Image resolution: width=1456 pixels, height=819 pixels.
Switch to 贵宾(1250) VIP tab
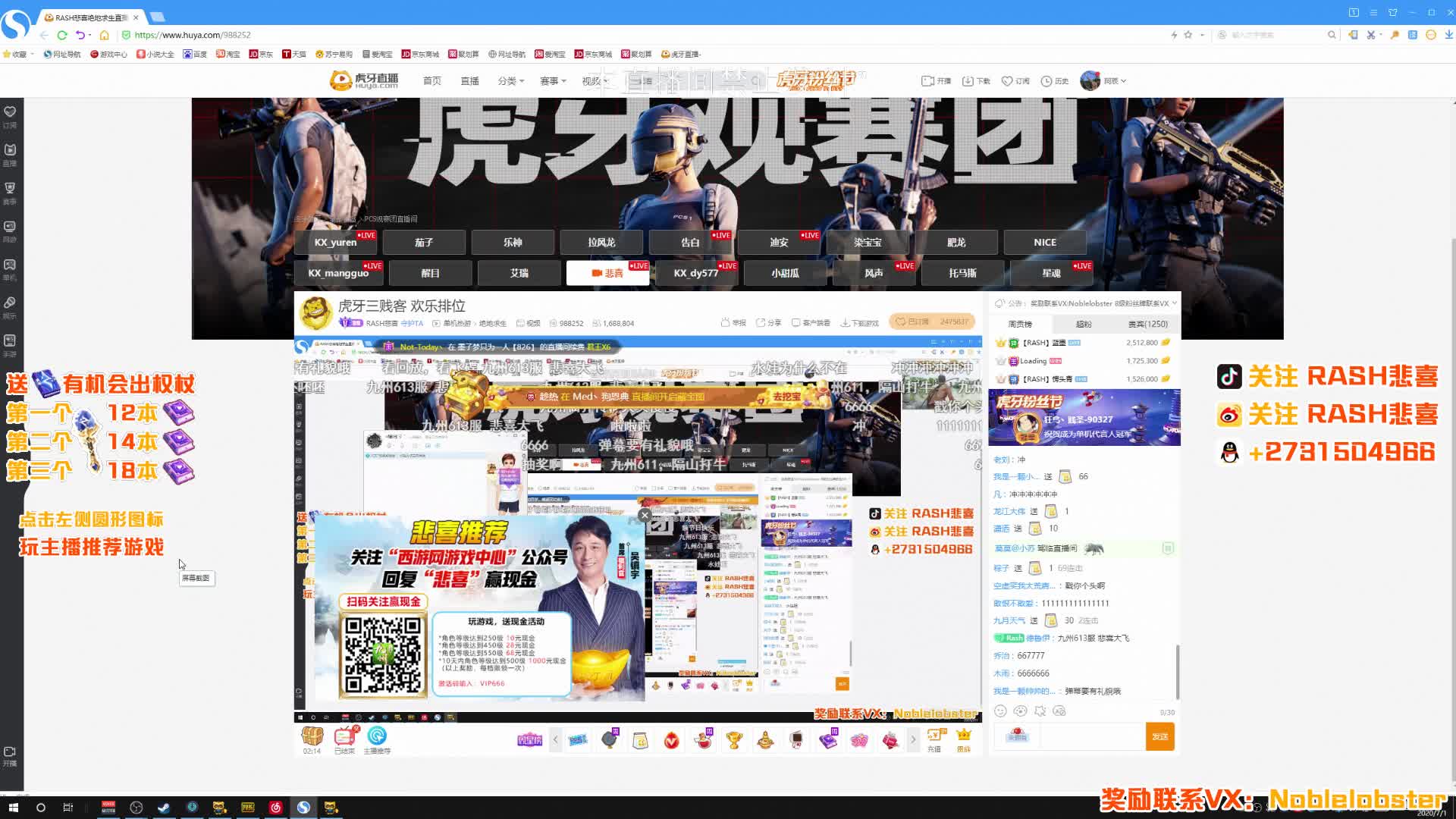point(1147,325)
